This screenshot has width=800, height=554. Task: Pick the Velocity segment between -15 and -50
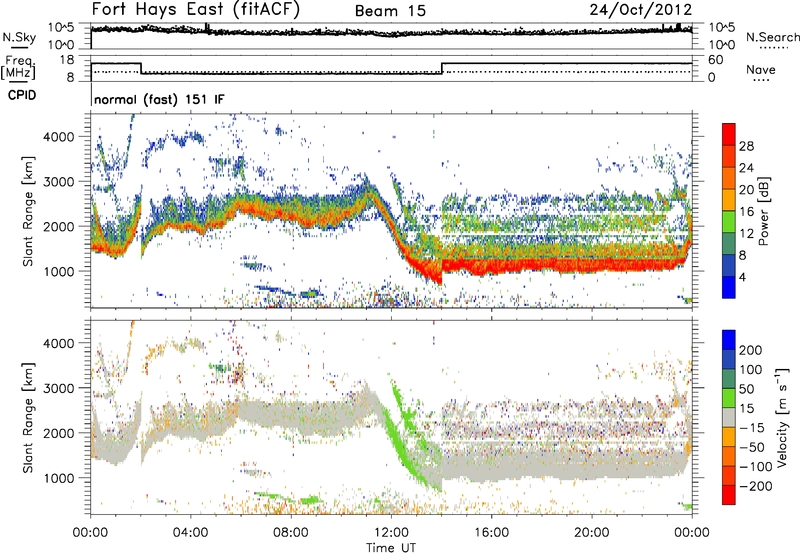[x=729, y=437]
